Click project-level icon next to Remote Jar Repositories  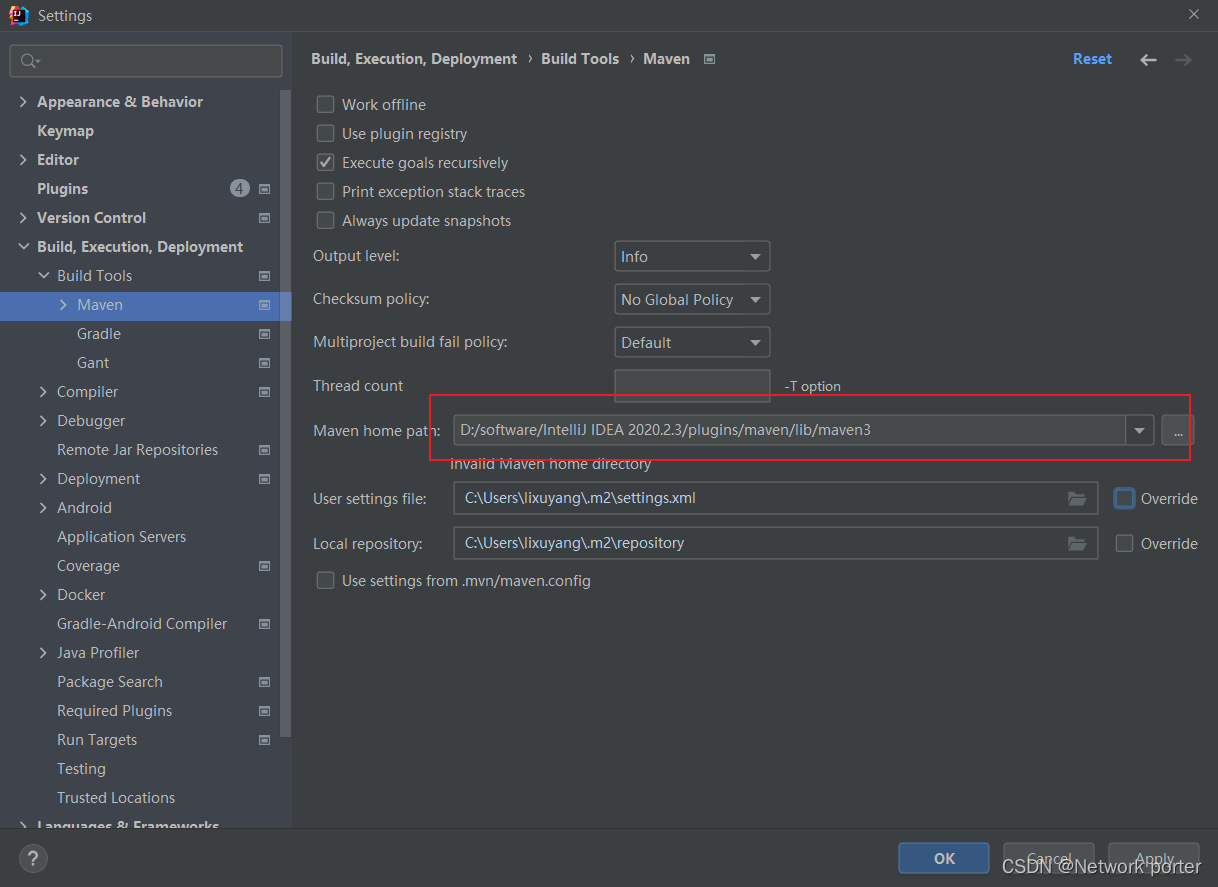[265, 450]
